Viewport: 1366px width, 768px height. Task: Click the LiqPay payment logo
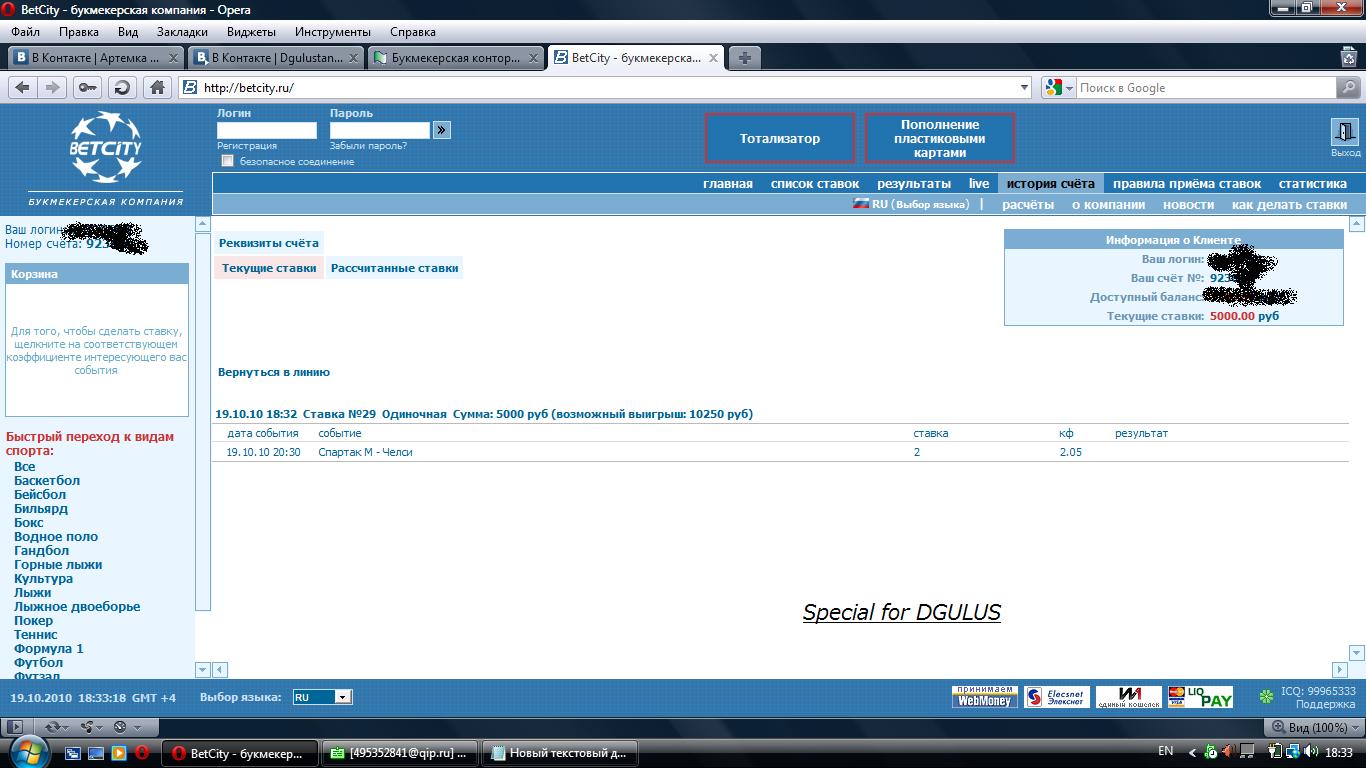click(x=1200, y=697)
